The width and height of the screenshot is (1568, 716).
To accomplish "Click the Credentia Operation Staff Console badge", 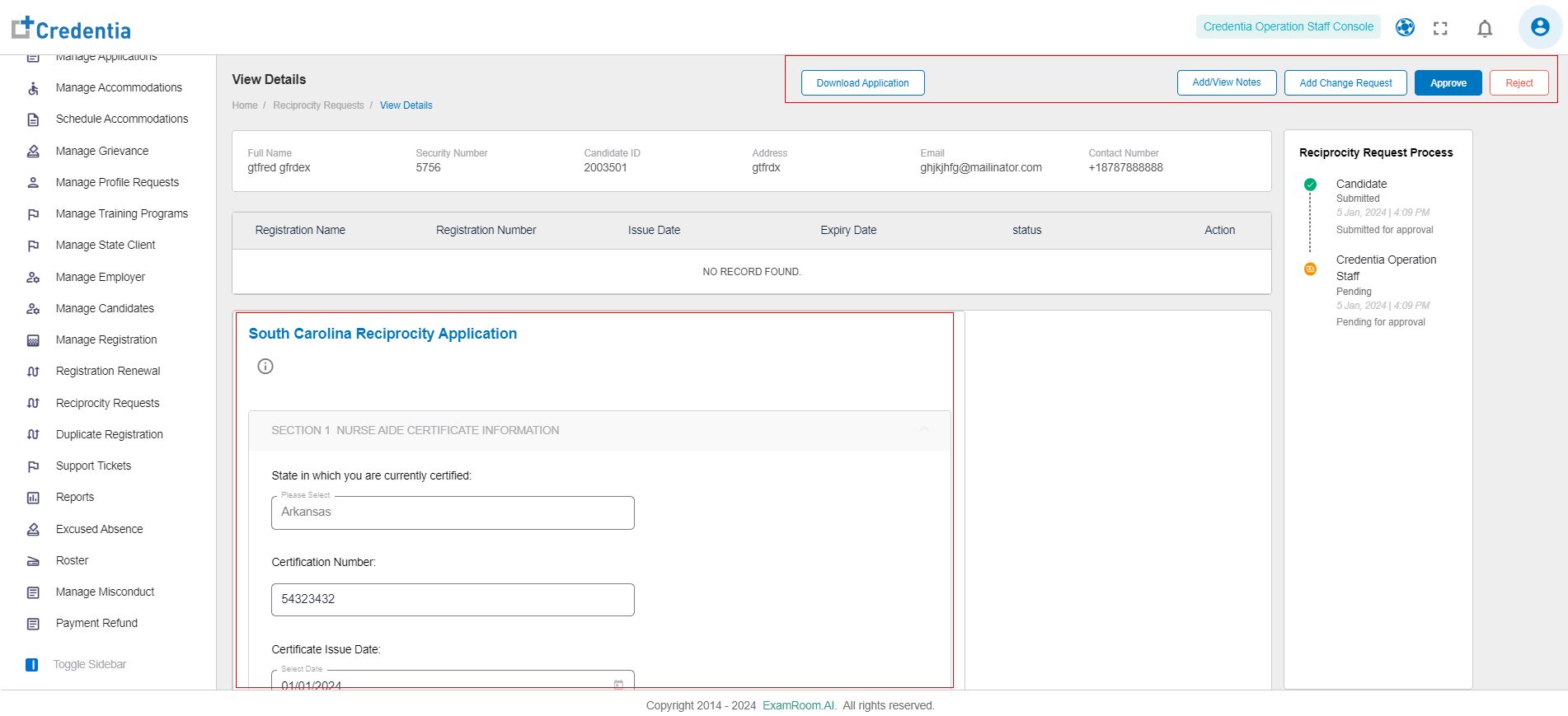I will click(x=1288, y=27).
